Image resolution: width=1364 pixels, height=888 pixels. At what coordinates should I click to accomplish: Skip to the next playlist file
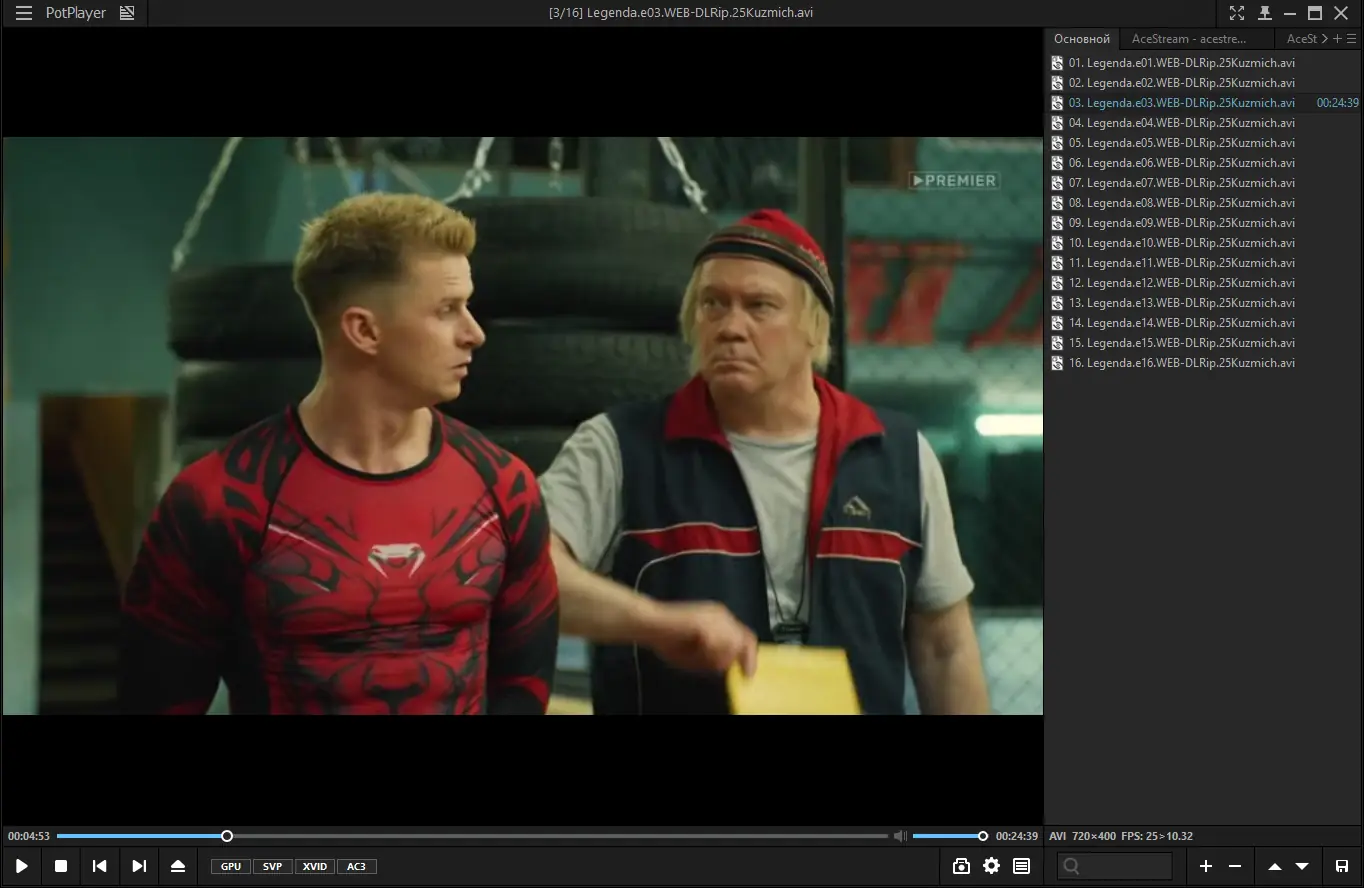tap(139, 866)
